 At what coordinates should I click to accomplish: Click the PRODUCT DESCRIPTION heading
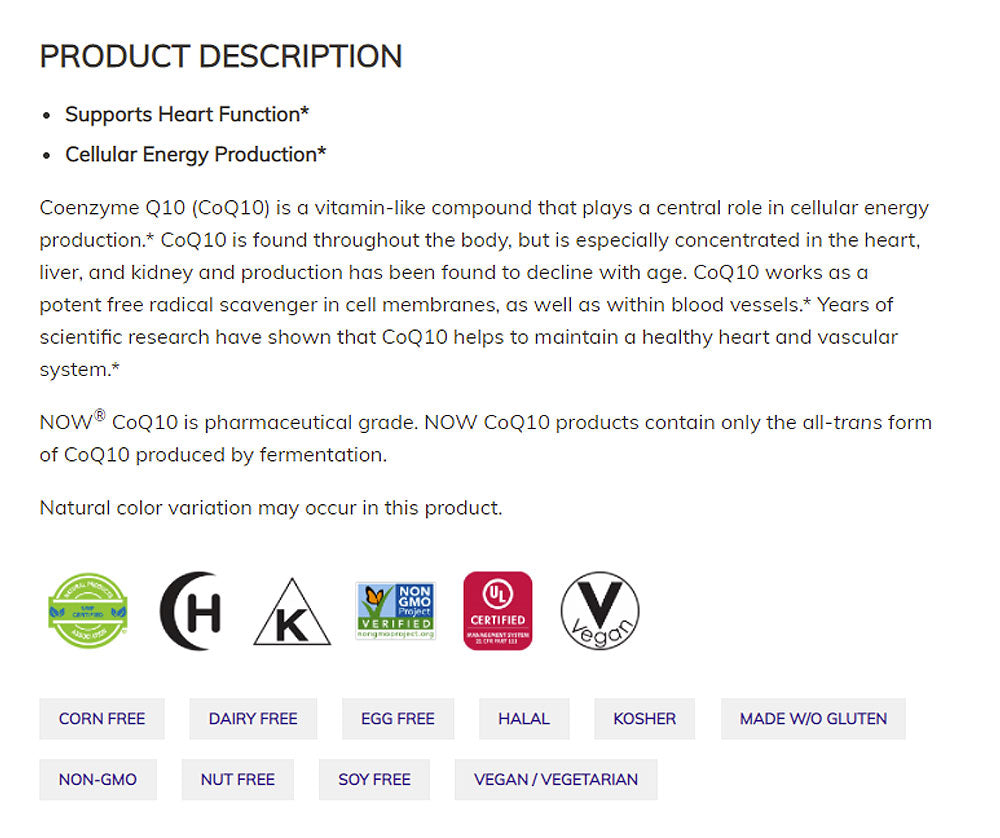coord(221,56)
